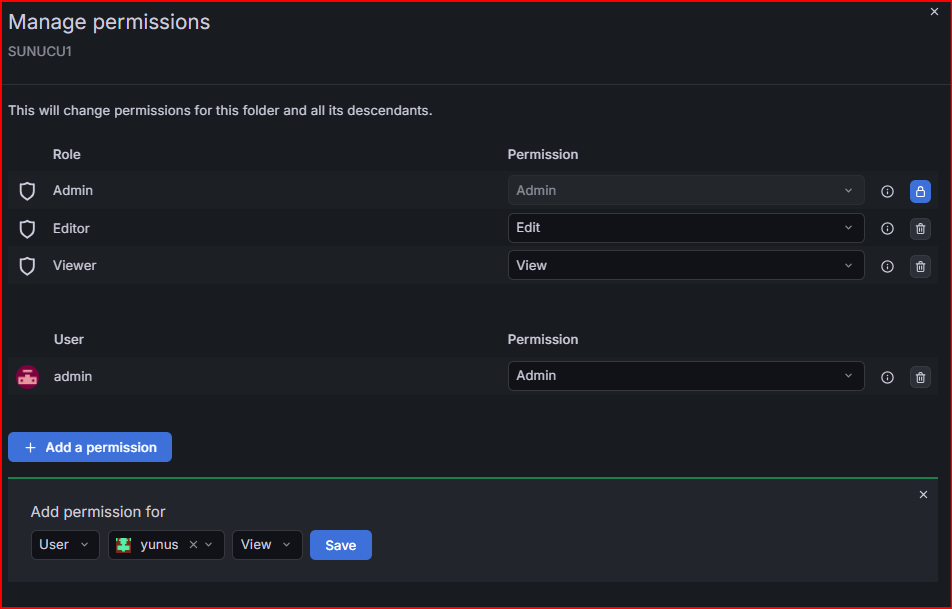Expand the View permission level dropdown
Viewport: 952px width, 609px height.
(x=267, y=545)
